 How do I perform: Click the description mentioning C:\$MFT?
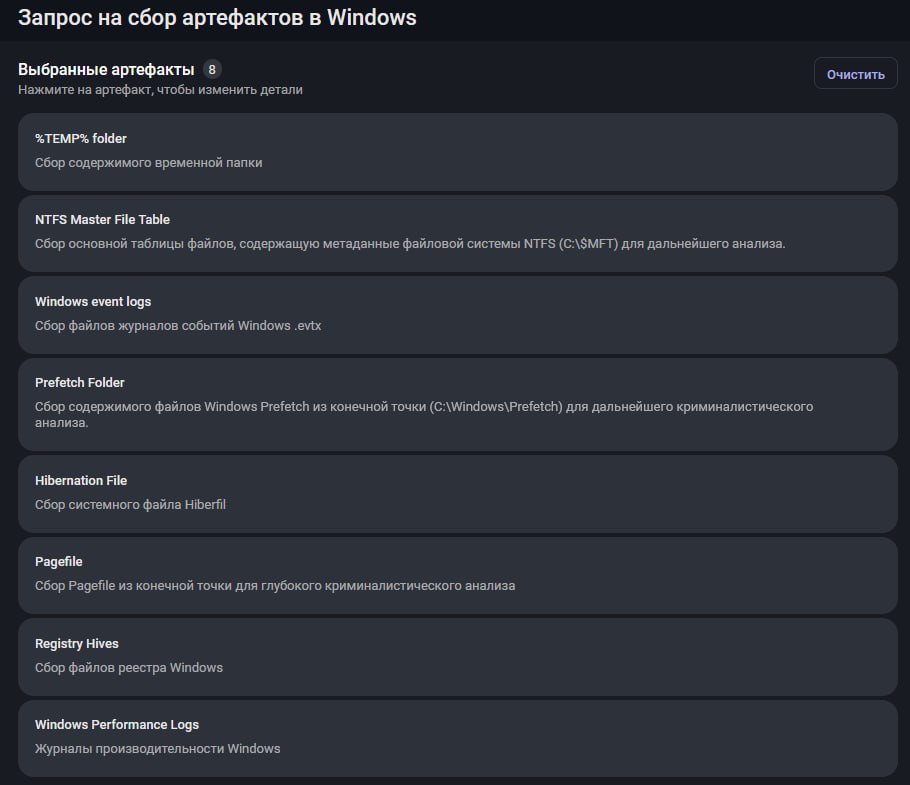tap(410, 244)
